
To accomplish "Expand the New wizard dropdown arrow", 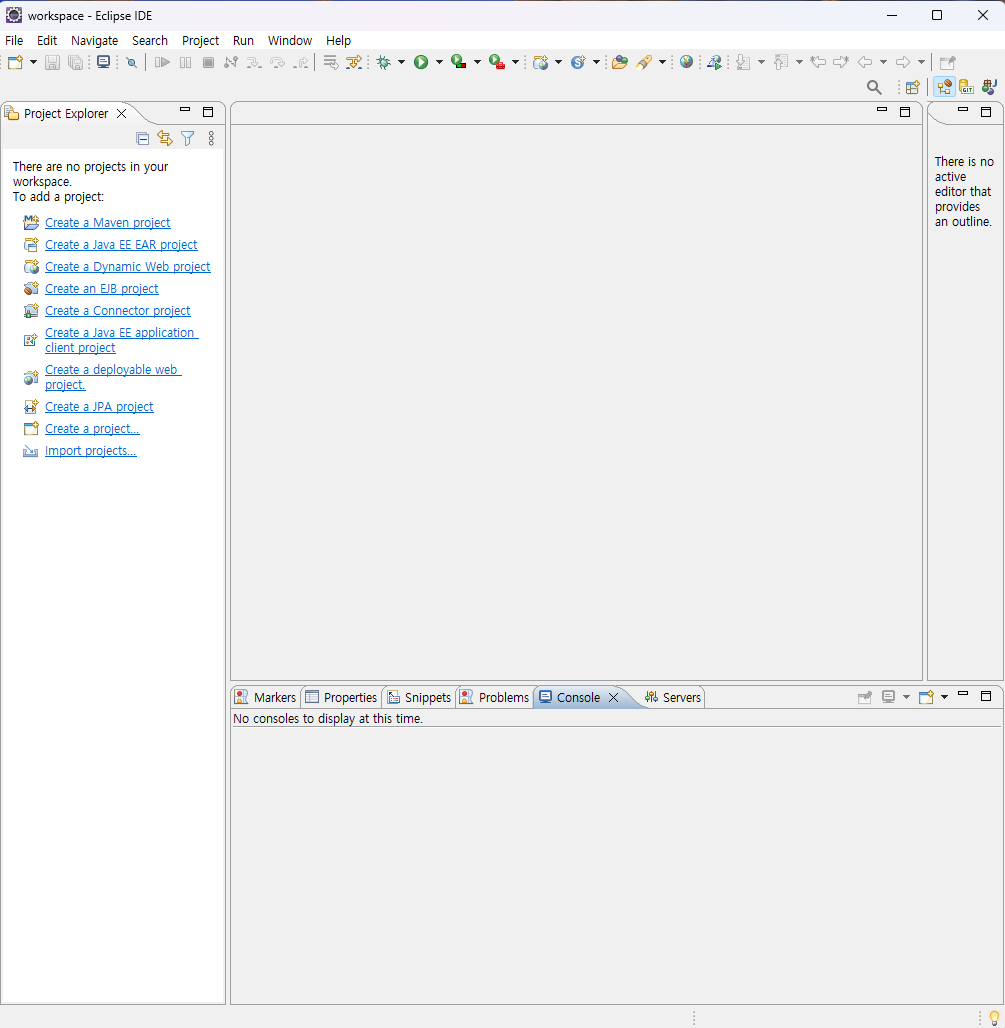I will 33,62.
